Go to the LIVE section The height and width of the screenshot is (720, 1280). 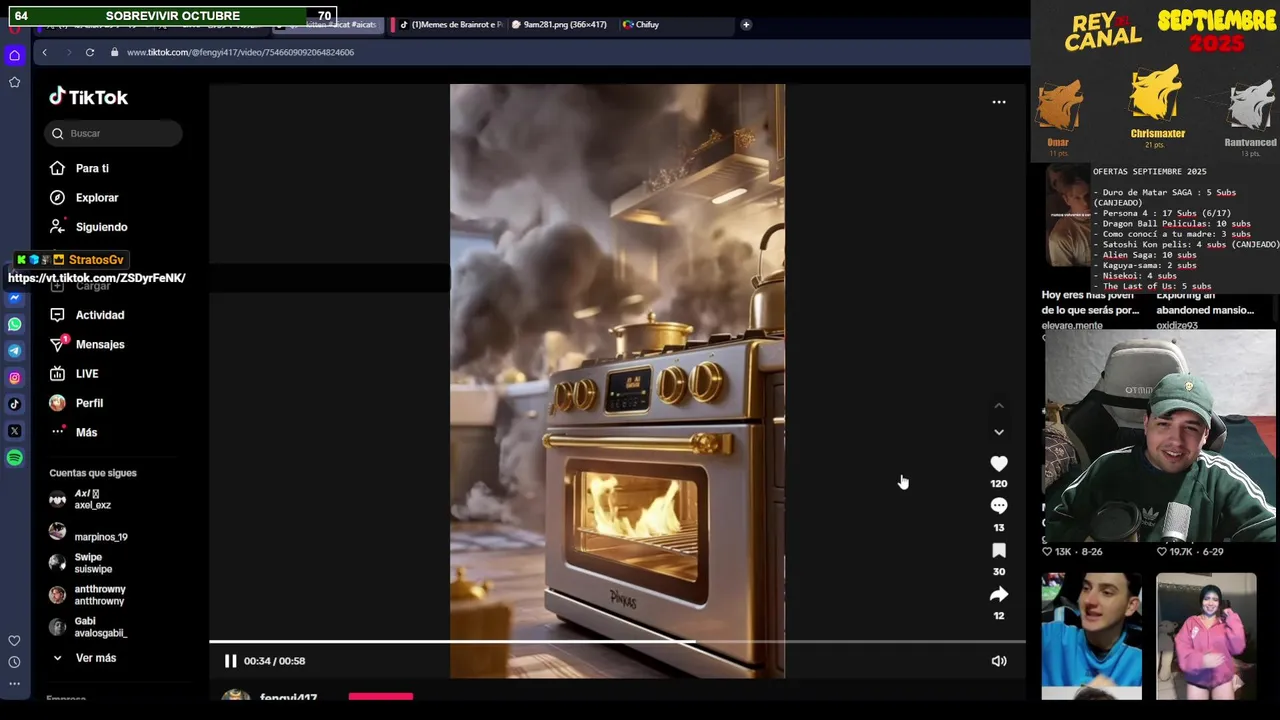75,374
